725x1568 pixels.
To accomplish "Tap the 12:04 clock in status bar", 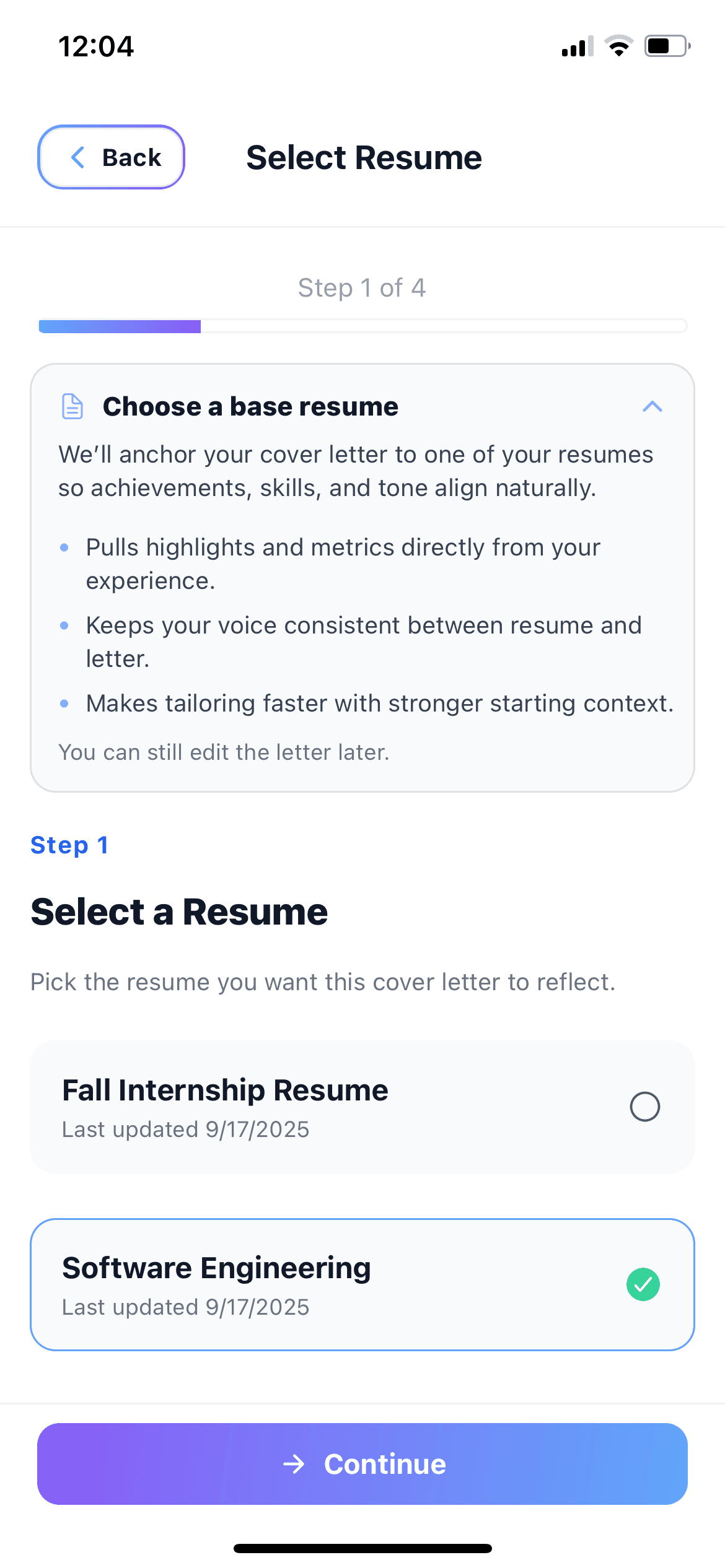I will pyautogui.click(x=96, y=46).
